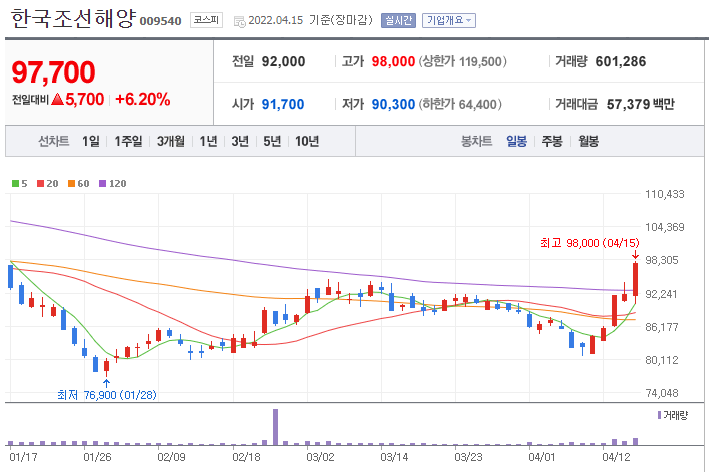Click the 실시간 button

[x=398, y=20]
